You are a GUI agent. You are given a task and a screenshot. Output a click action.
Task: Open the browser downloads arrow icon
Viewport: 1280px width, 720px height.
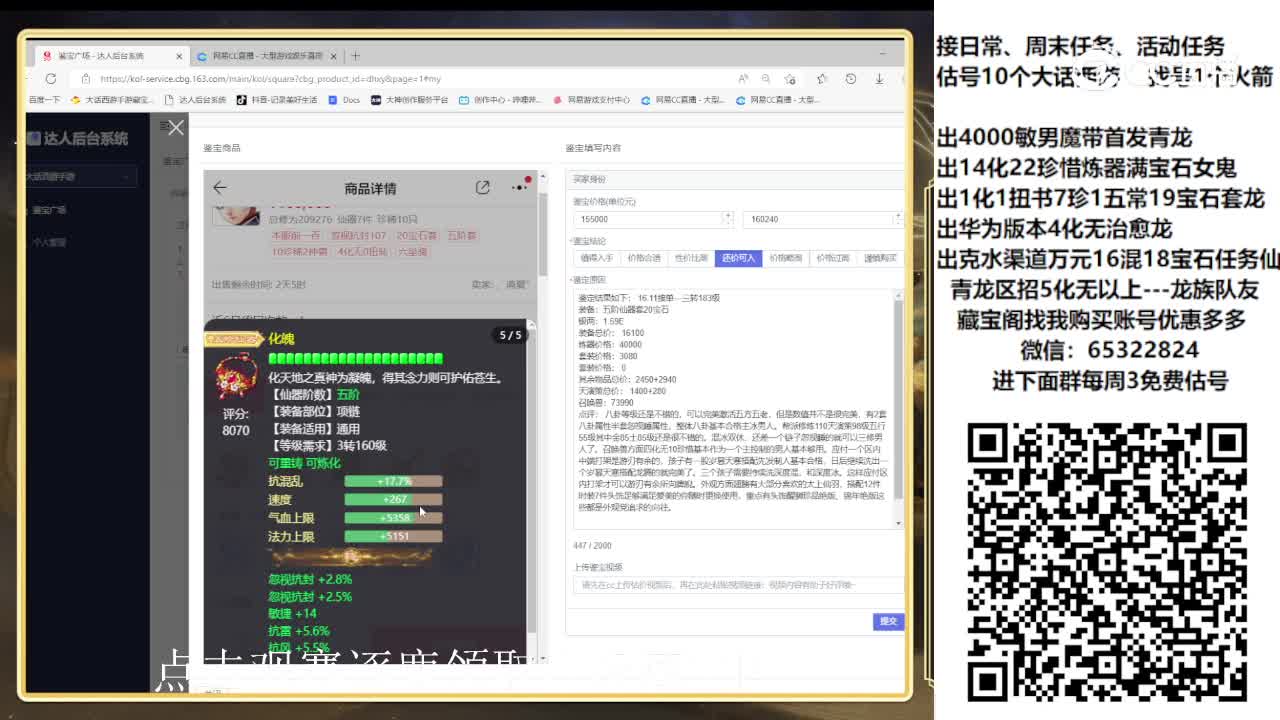880,78
